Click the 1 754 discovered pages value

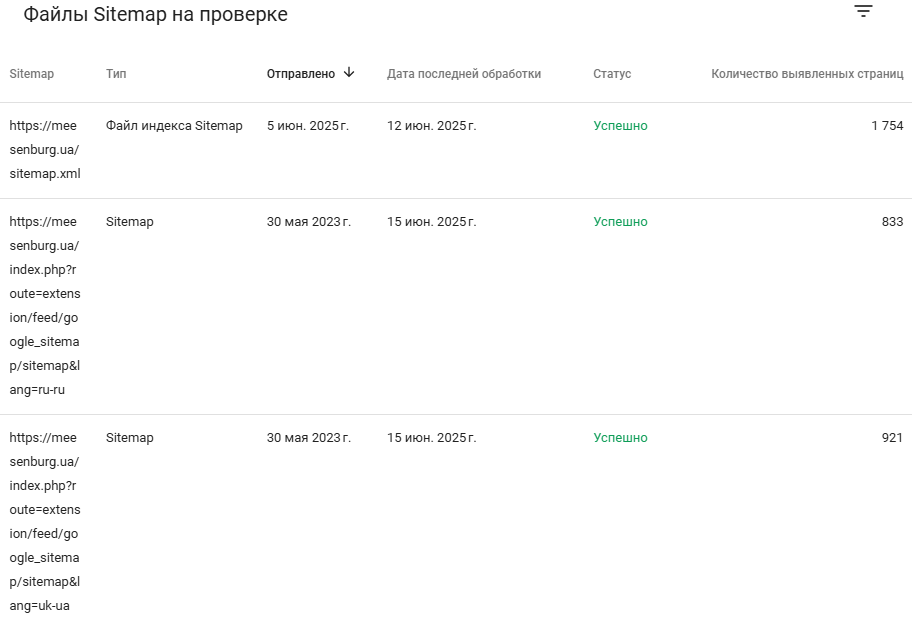click(x=887, y=126)
